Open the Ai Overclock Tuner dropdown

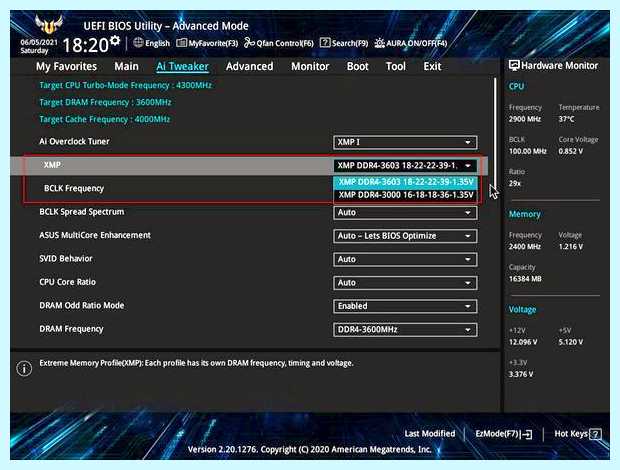tap(405, 142)
